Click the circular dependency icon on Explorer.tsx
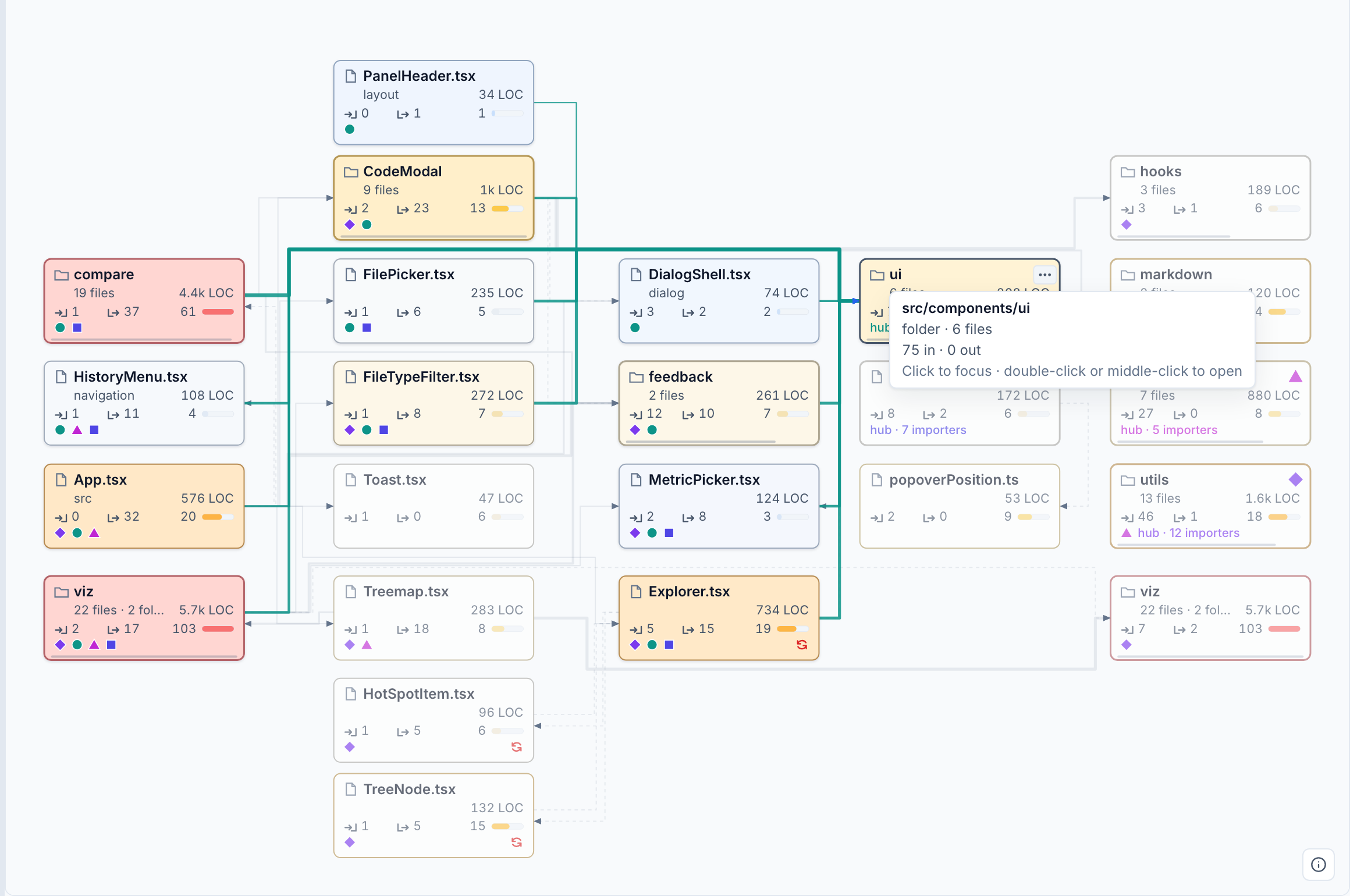 (x=802, y=645)
